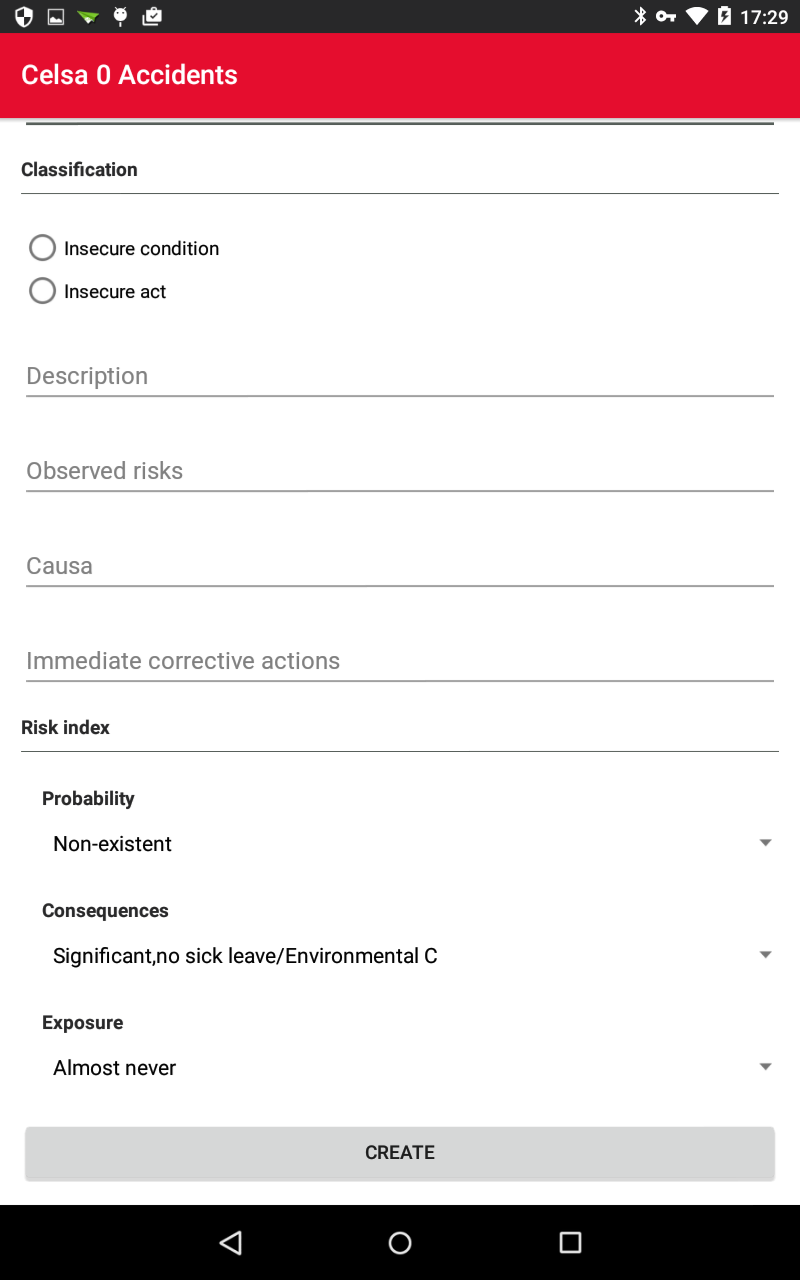Tap the shield icon in status bar
The width and height of the screenshot is (800, 1280).
pos(24,16)
